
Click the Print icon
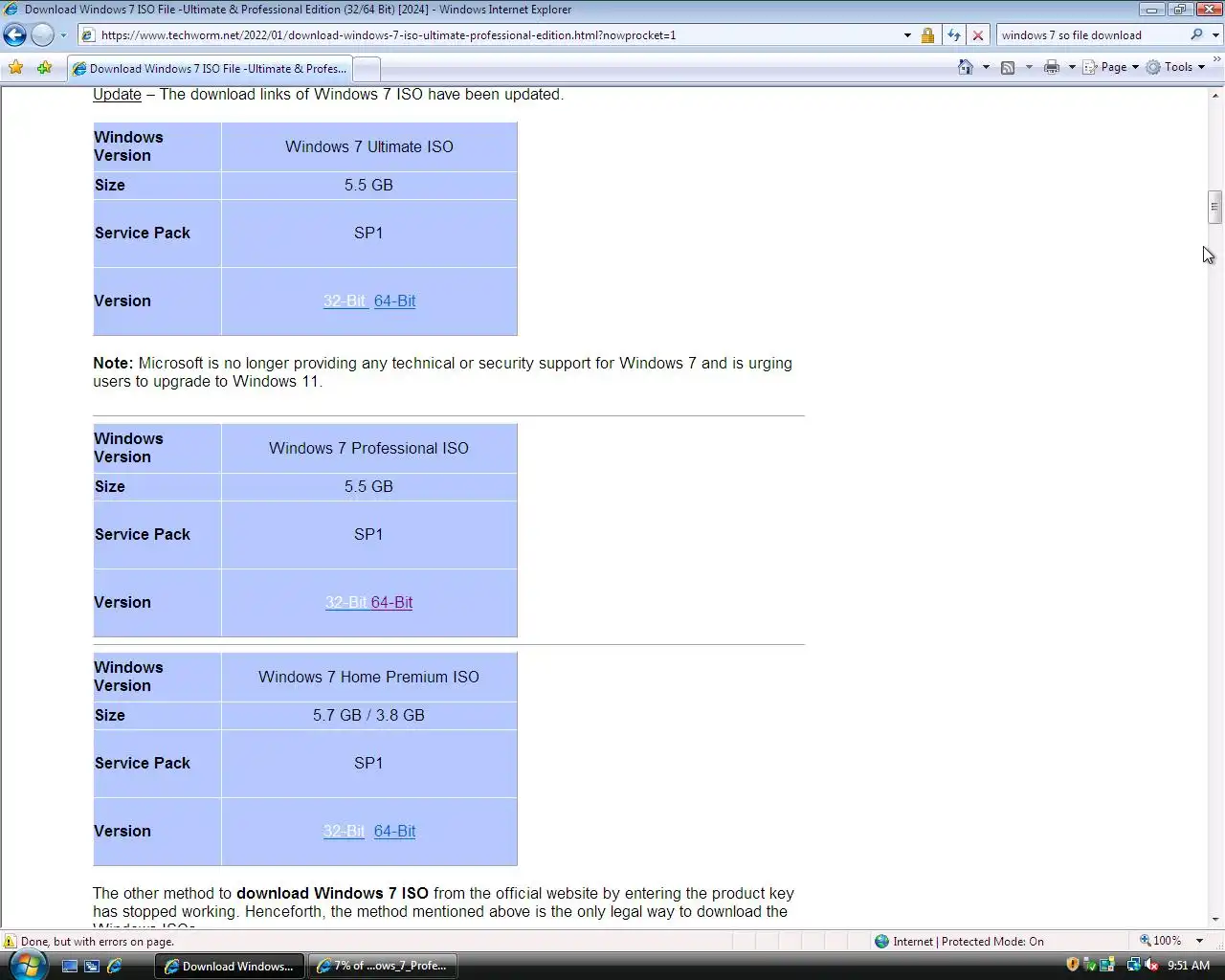(x=1052, y=67)
